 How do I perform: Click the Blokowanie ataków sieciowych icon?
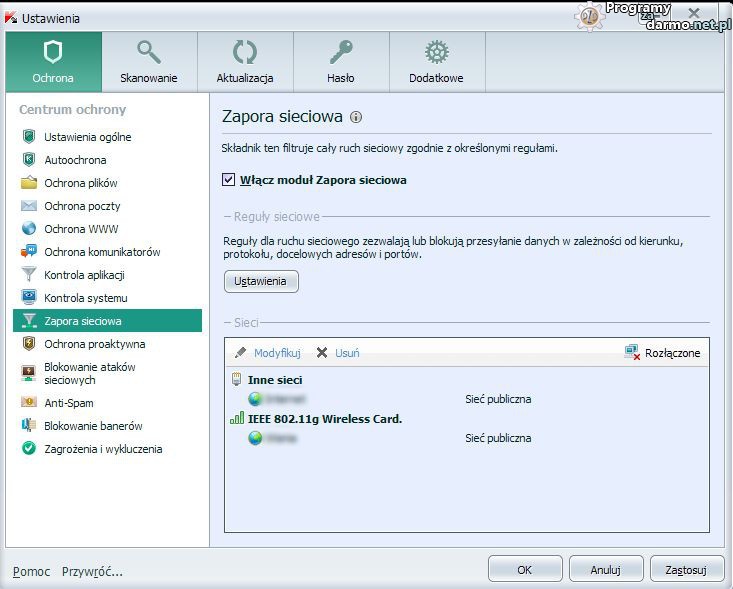[29, 373]
